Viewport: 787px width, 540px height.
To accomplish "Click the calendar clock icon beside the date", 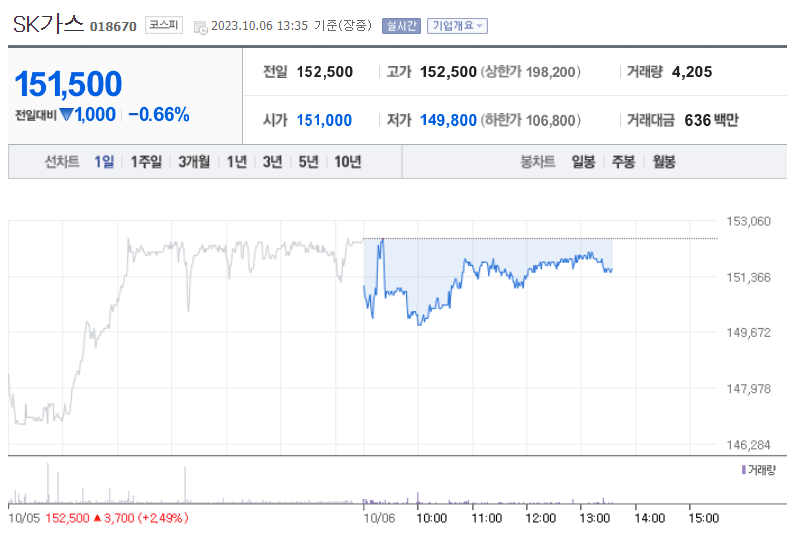I will click(200, 28).
